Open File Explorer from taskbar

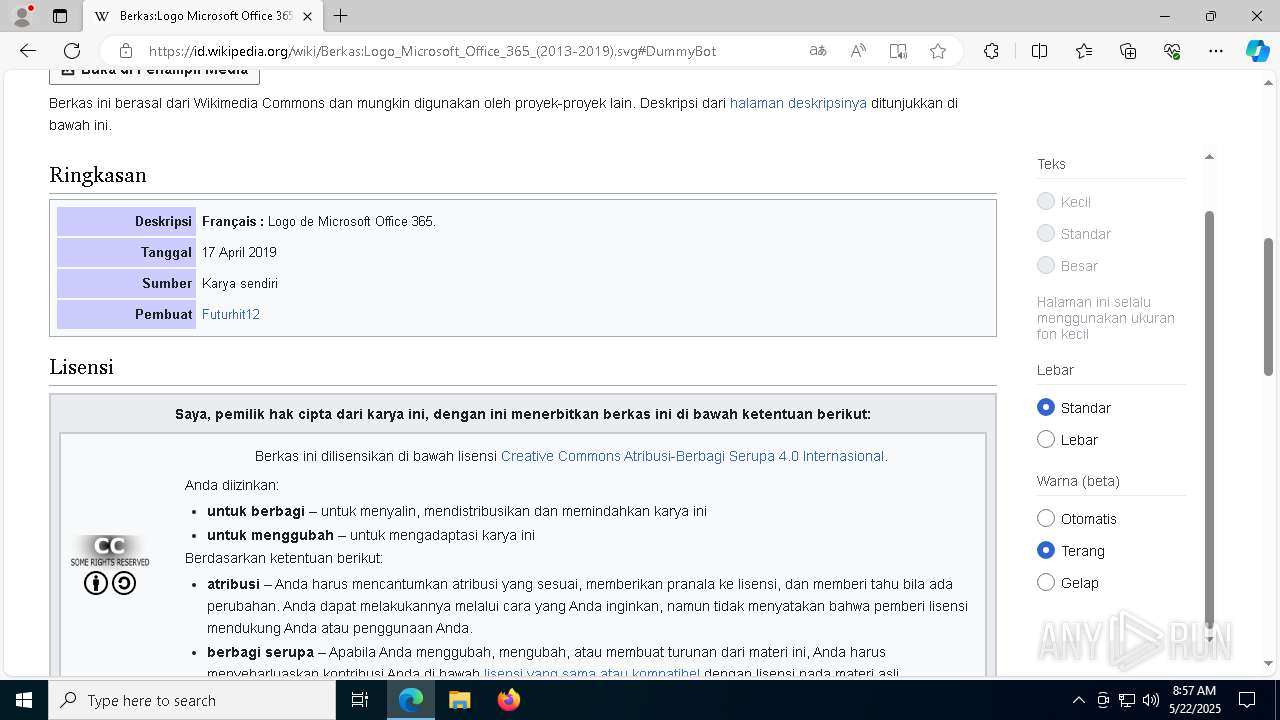point(459,700)
